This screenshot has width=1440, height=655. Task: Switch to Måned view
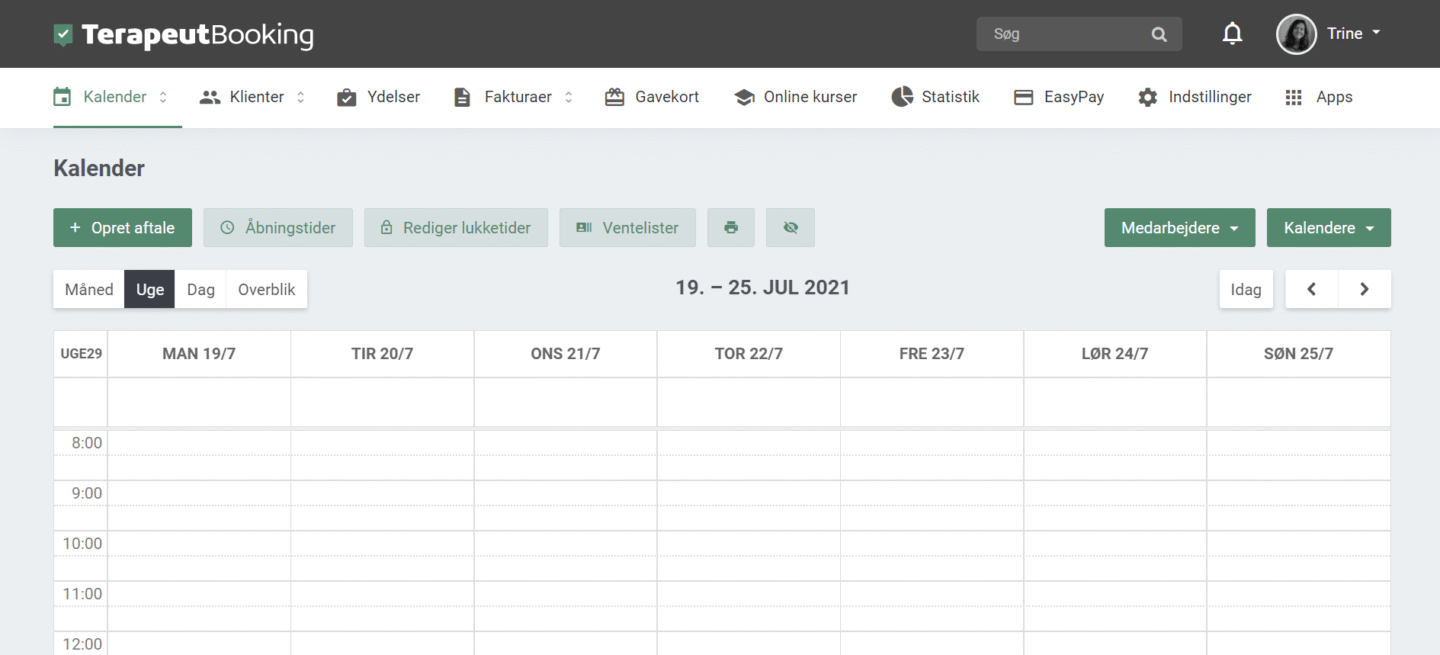point(89,289)
